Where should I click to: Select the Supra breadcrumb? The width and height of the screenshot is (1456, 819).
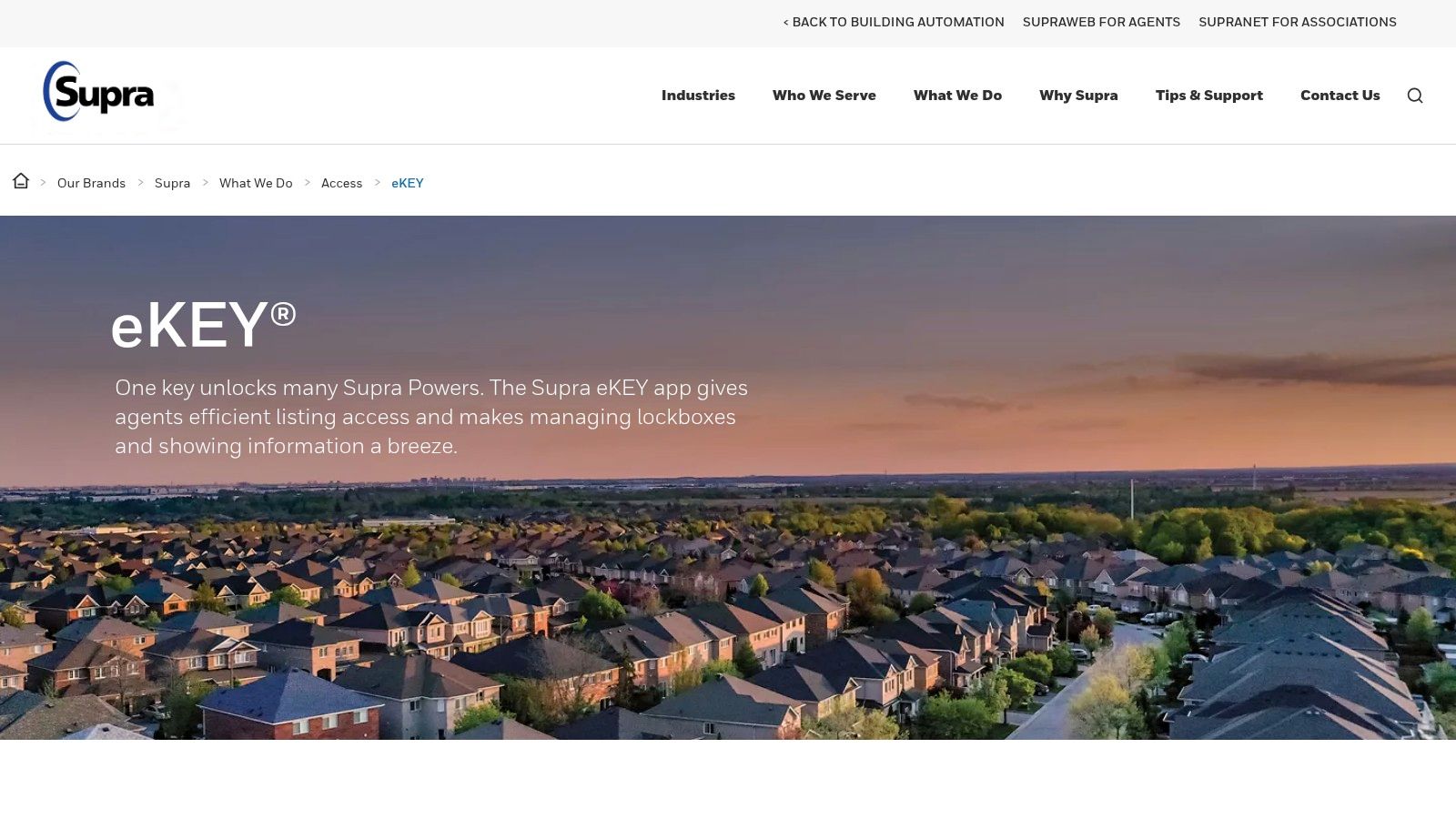tap(172, 183)
